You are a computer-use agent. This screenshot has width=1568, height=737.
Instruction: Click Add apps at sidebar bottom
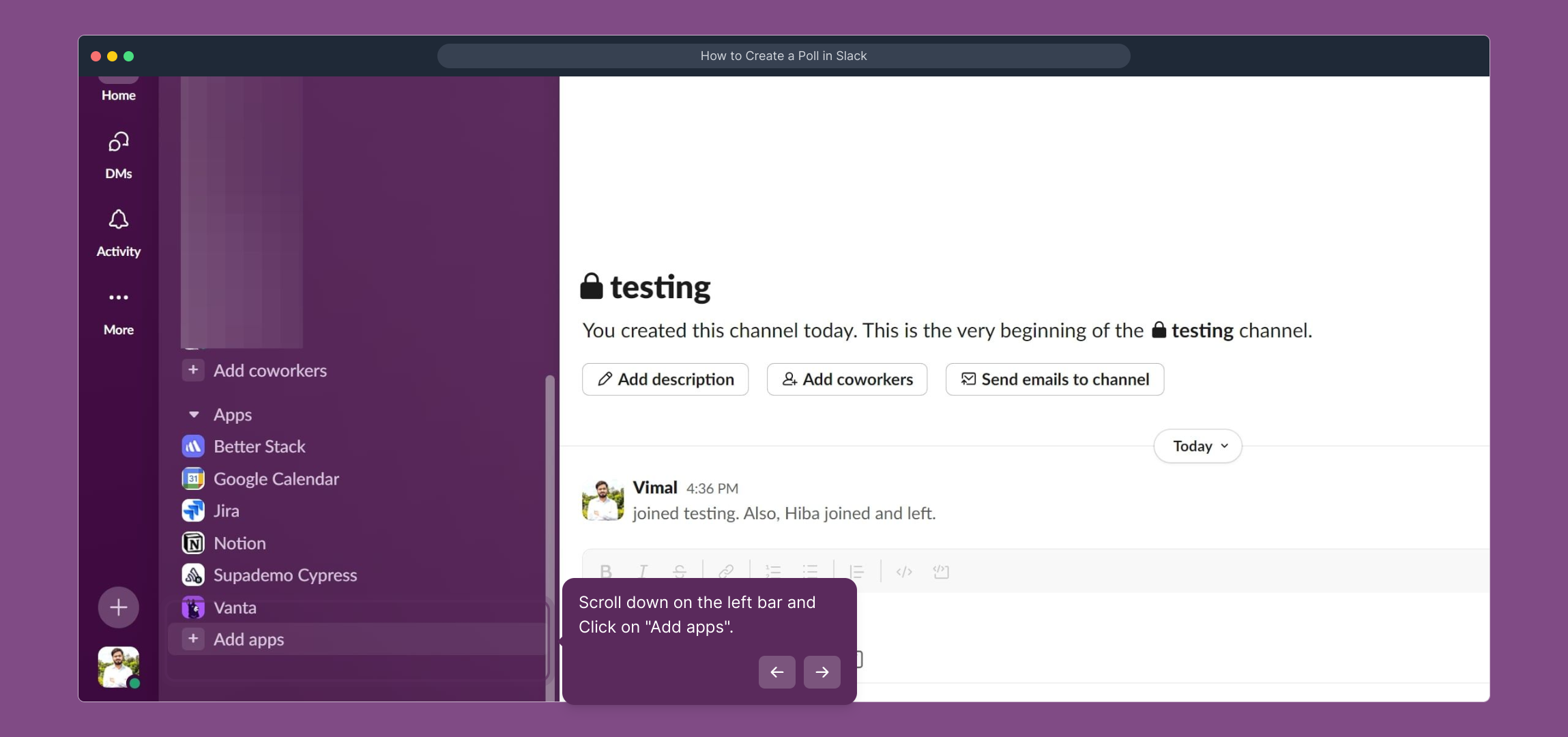(248, 639)
